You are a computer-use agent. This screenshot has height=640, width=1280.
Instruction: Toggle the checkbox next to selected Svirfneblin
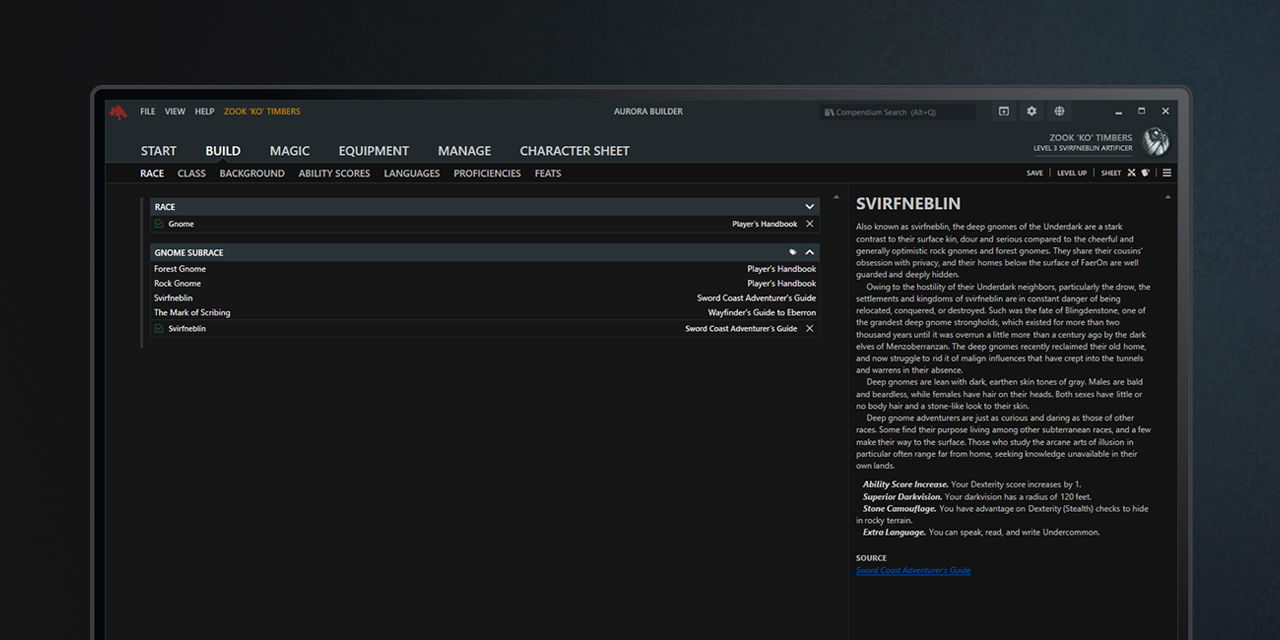(x=157, y=328)
